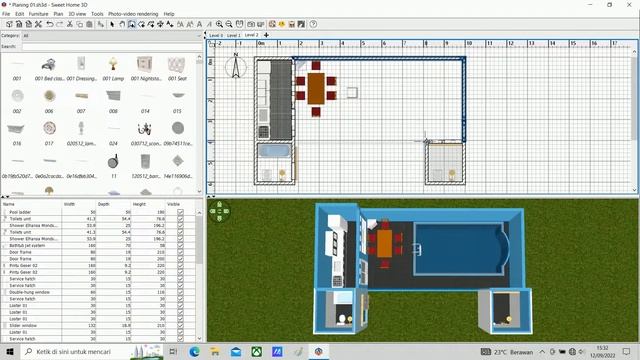Viewport: 640px width, 360px height.
Task: Activate the Create rooms tool
Action: pyautogui.click(x=141, y=24)
